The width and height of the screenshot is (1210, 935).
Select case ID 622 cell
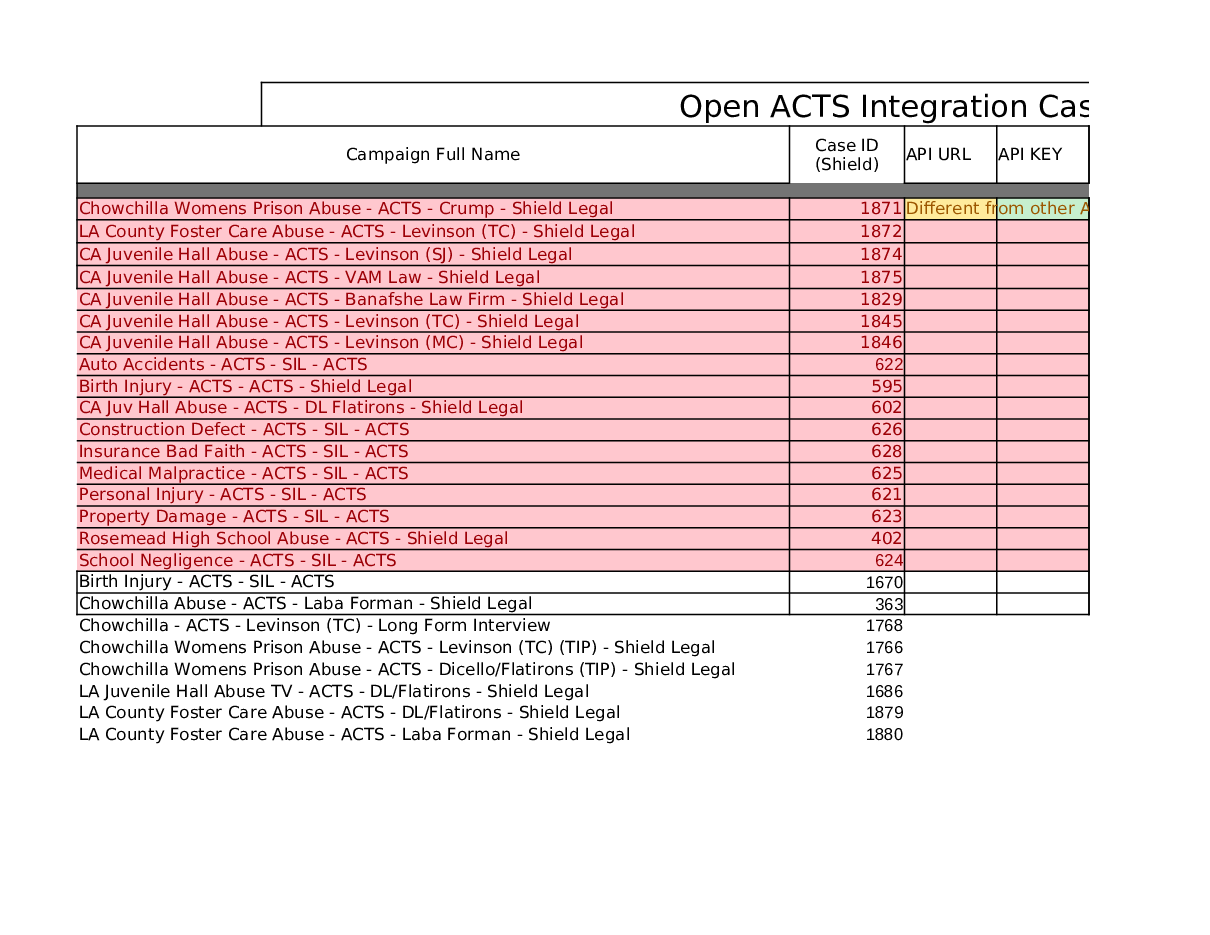[x=846, y=365]
